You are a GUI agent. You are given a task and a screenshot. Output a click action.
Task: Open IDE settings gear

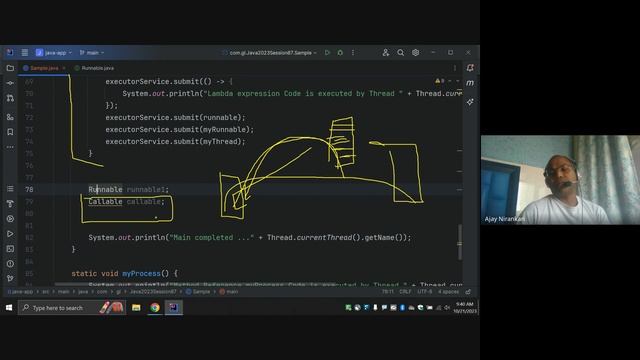point(416,53)
